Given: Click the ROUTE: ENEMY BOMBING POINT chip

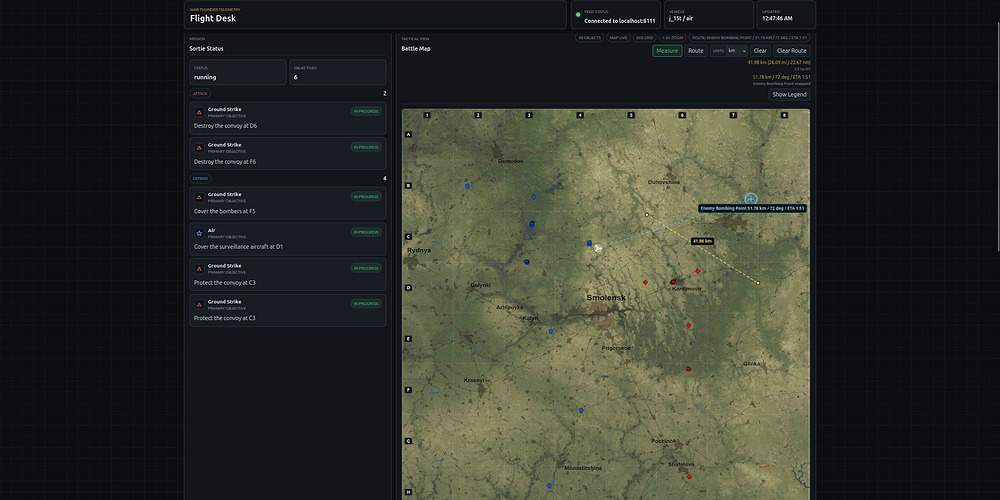Looking at the screenshot, I should [750, 38].
